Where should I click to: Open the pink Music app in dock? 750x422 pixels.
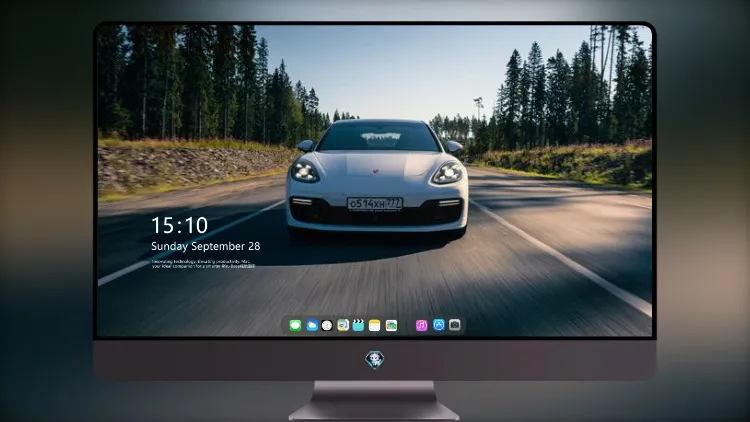pos(421,325)
